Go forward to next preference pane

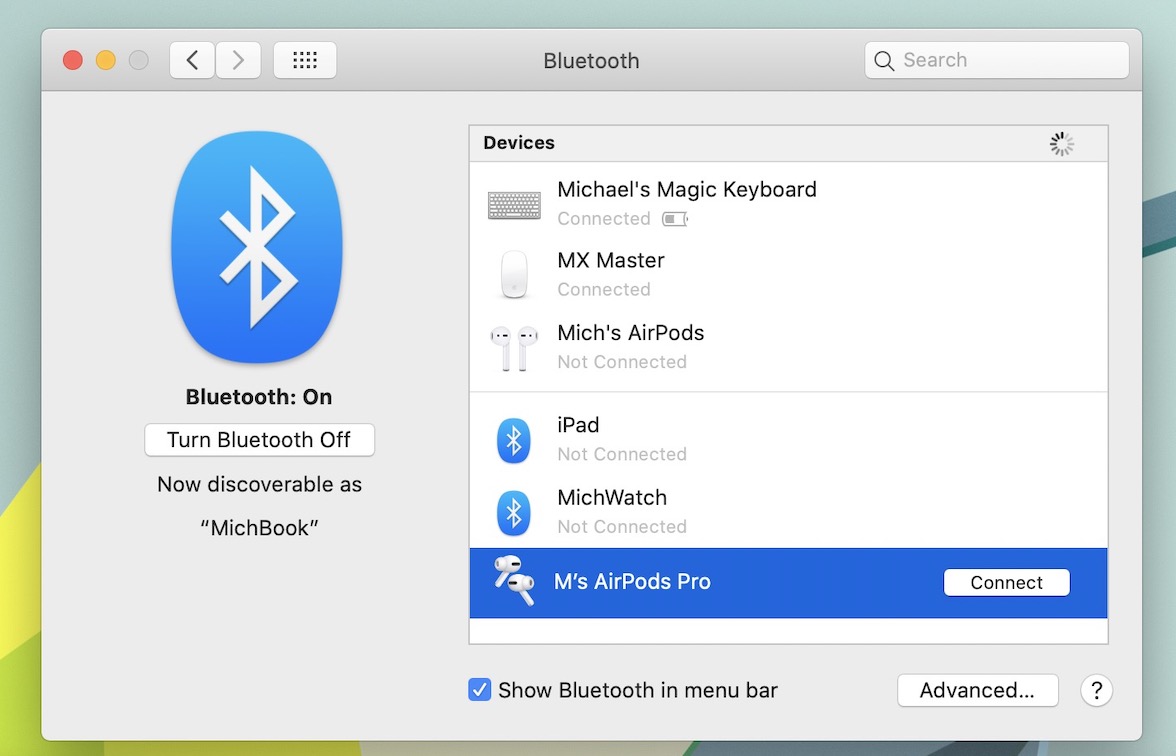click(x=238, y=60)
